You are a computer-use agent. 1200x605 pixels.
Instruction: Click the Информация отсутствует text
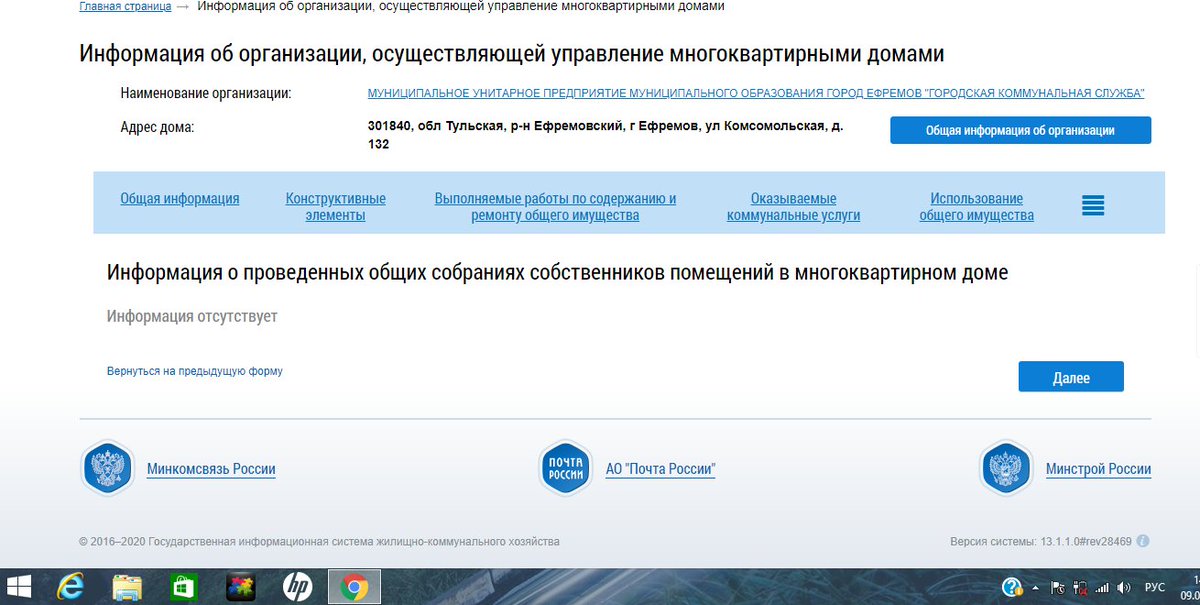pyautogui.click(x=192, y=316)
